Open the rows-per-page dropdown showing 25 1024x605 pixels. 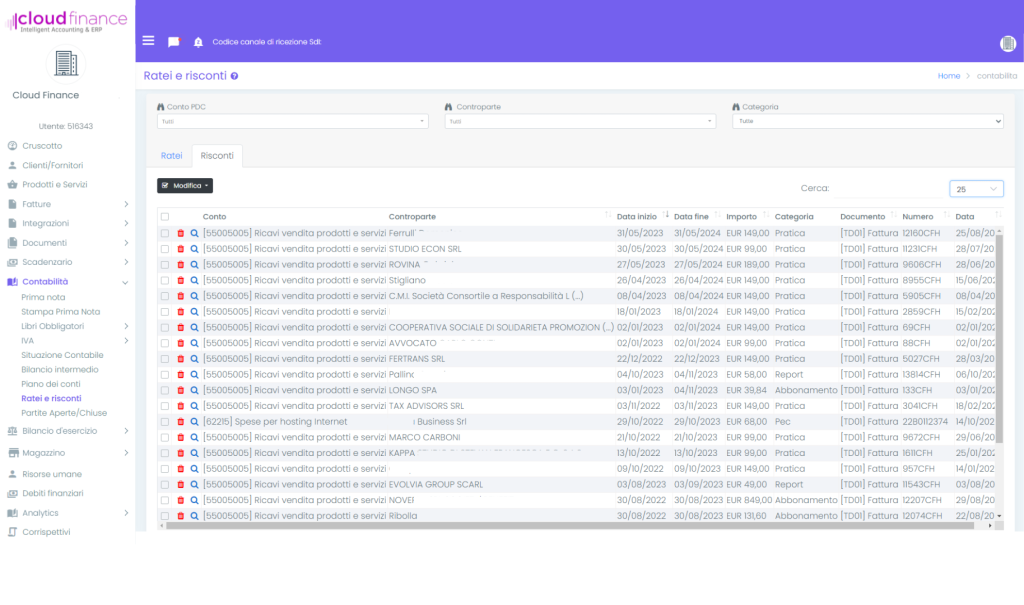[976, 189]
